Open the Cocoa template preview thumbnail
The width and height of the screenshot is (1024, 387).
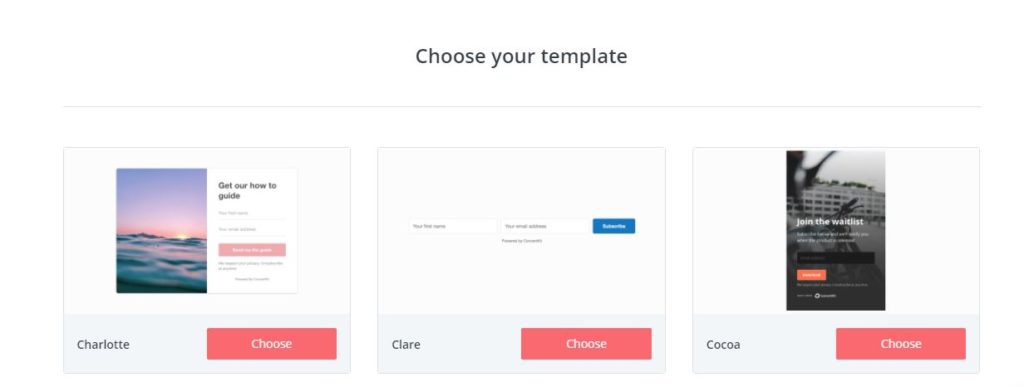836,230
